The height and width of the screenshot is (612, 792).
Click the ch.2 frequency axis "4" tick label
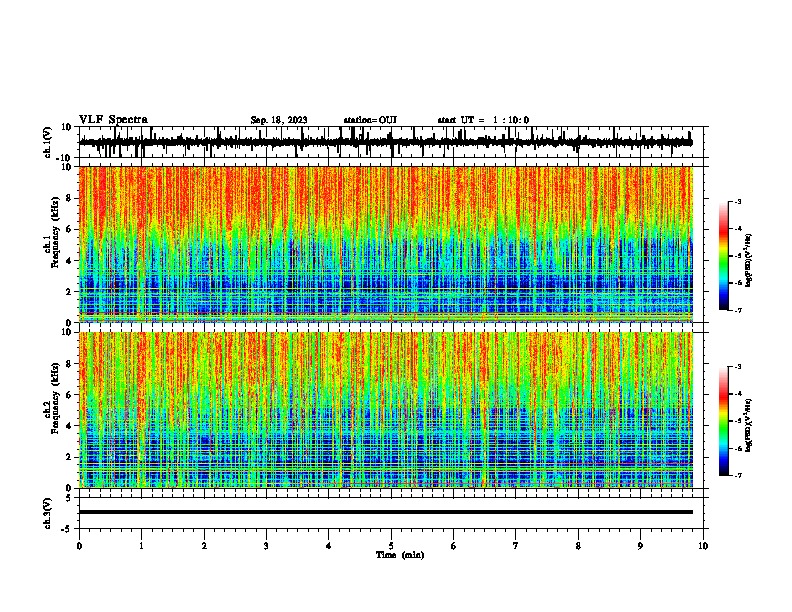[x=70, y=426]
